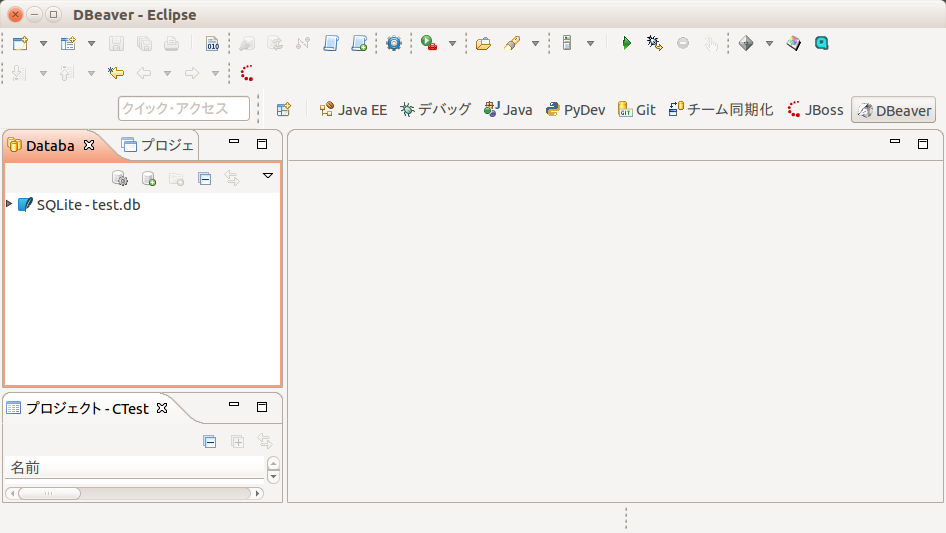The image size is (946, 533).
Task: Close the Databa navigator tab
Action: [89, 145]
